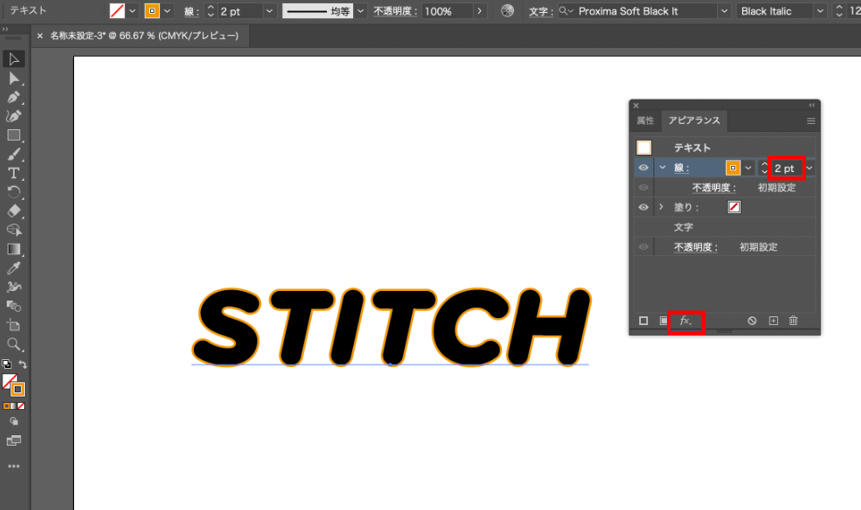Swap fill and stroke arrows
The height and width of the screenshot is (510, 861).
(x=23, y=364)
